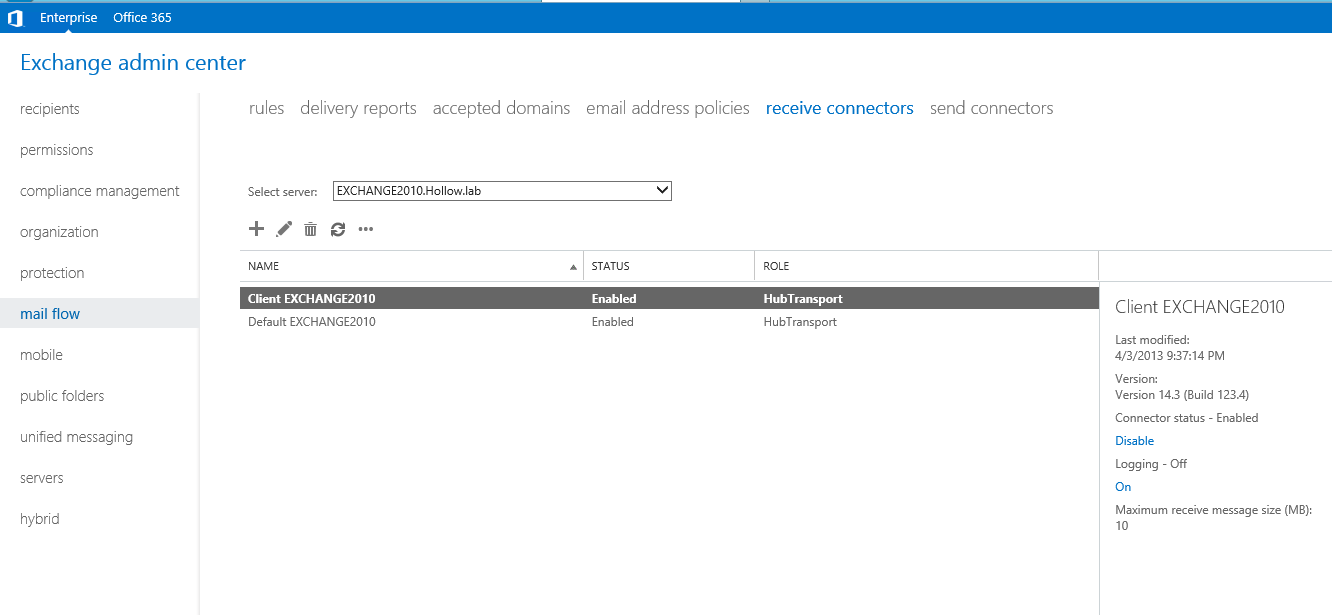1332x615 pixels.
Task: Open the accepted domains tab
Action: click(x=501, y=108)
